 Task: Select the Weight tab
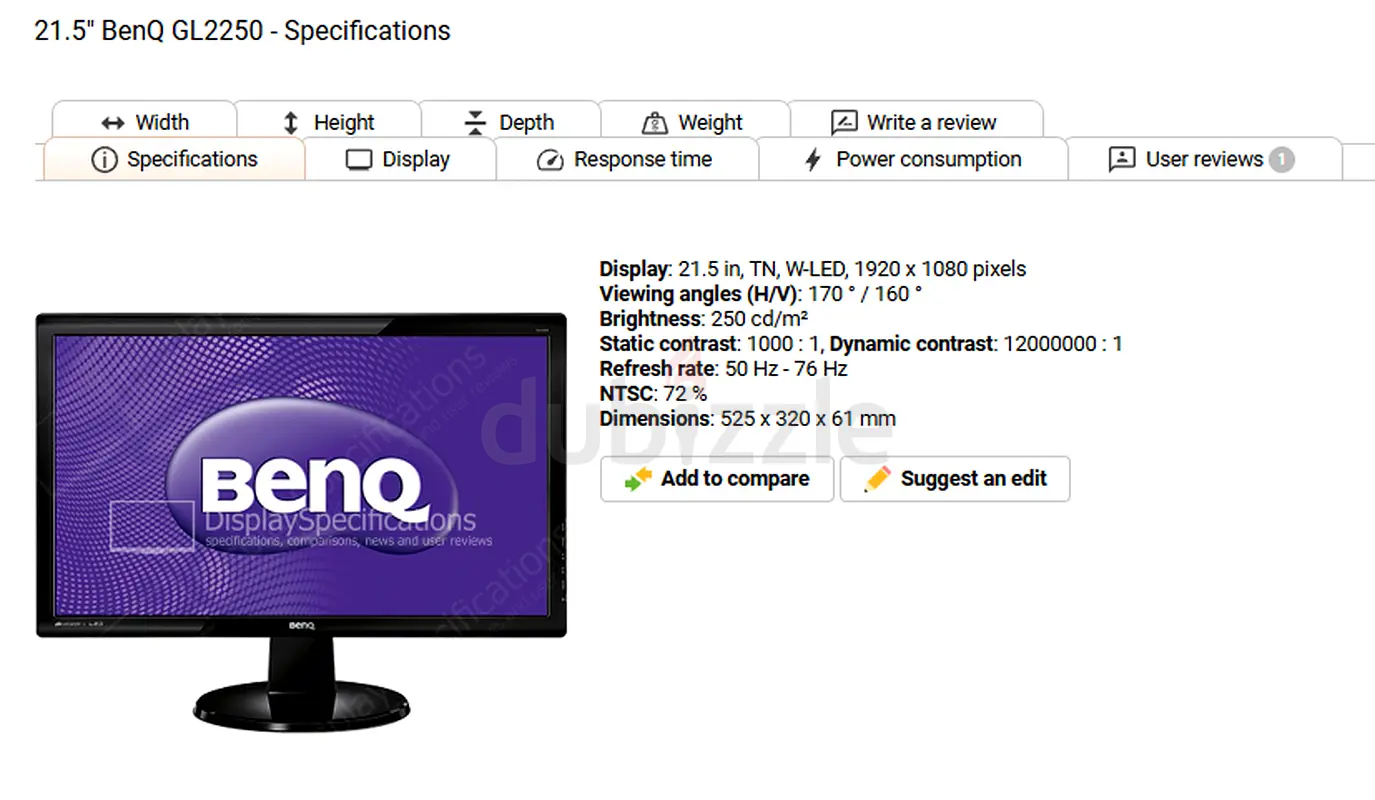pos(694,121)
